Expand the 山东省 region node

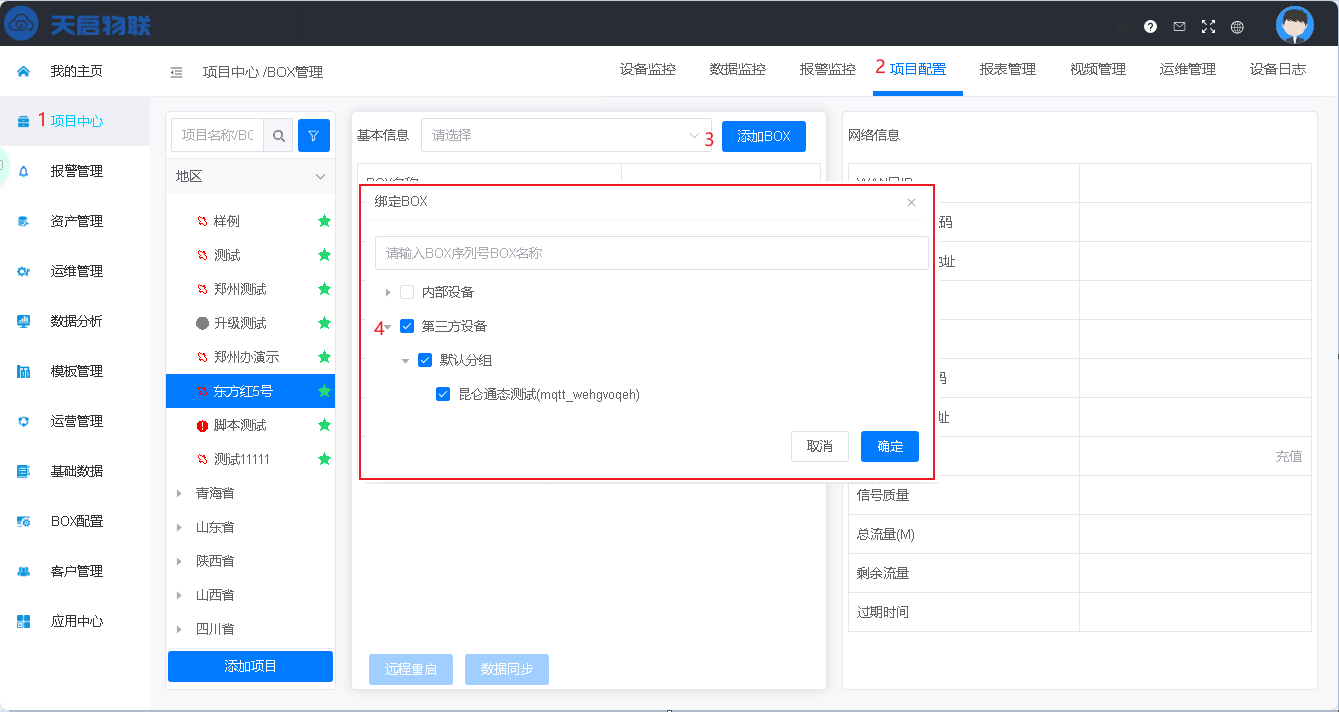[x=179, y=527]
